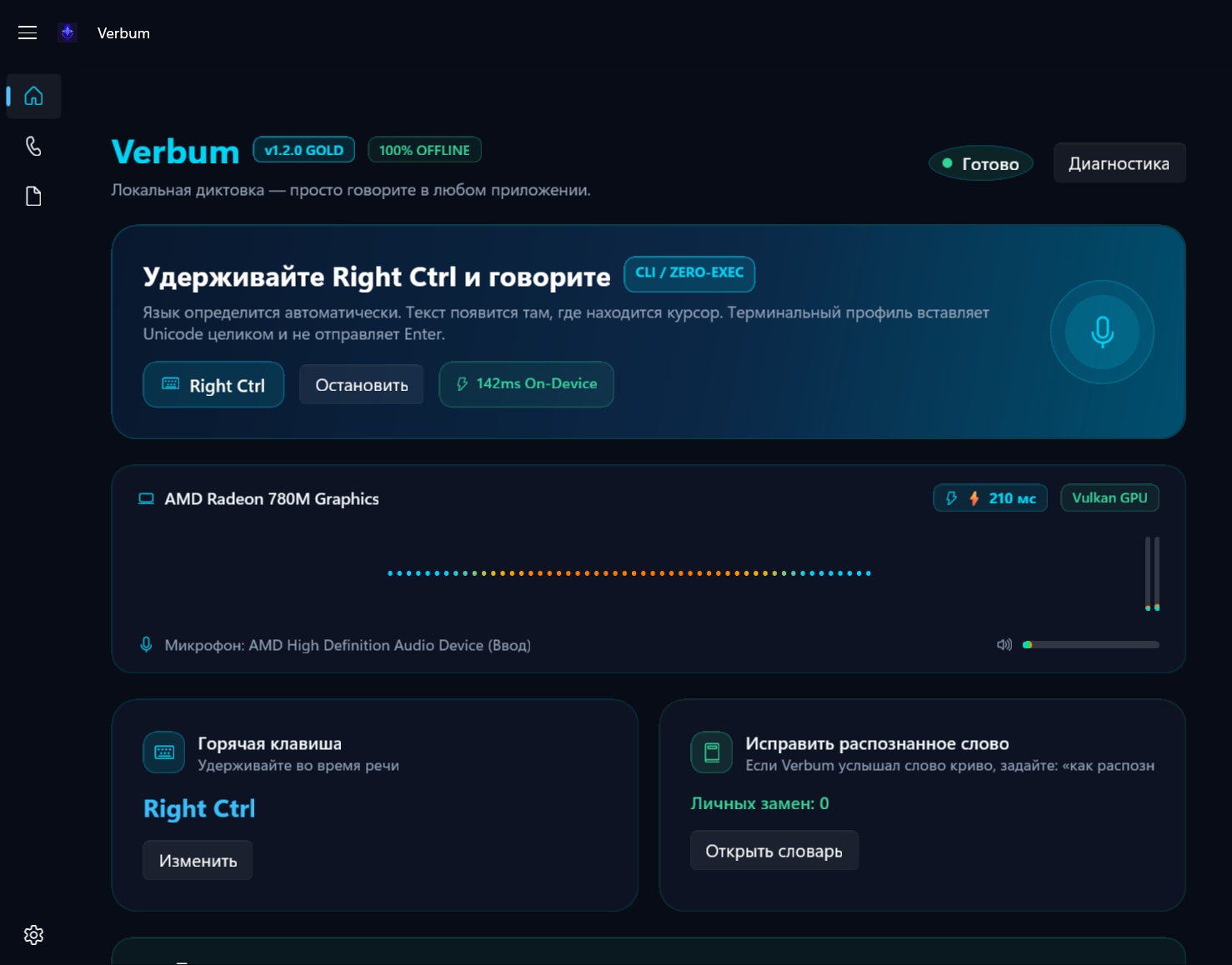Click the Удерживайте Right Ctrl и говорите heading

(x=377, y=277)
